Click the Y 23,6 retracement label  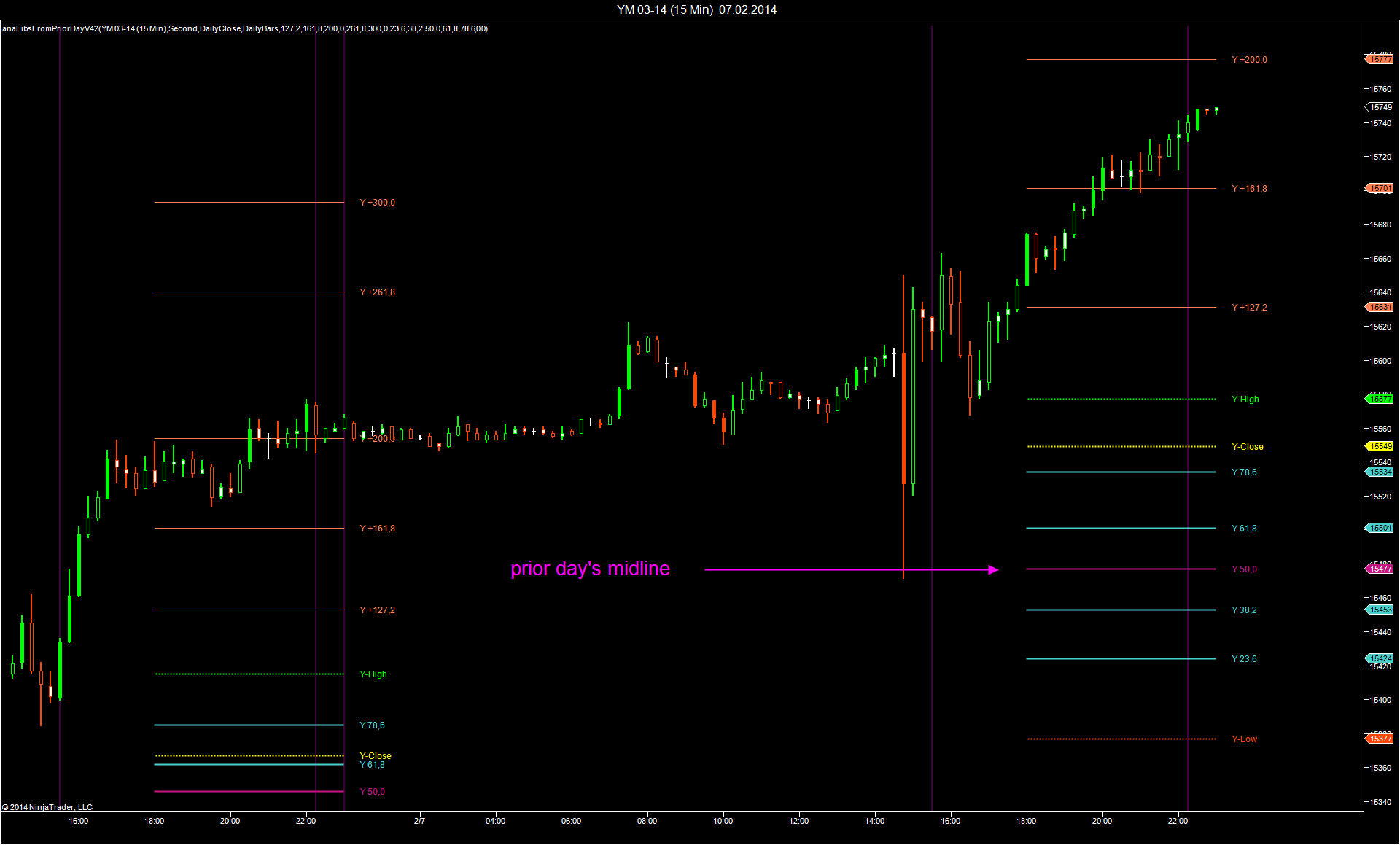[1244, 659]
